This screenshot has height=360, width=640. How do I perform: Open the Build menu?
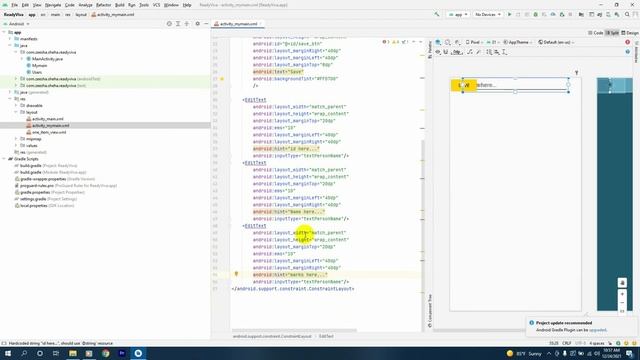pos(120,5)
